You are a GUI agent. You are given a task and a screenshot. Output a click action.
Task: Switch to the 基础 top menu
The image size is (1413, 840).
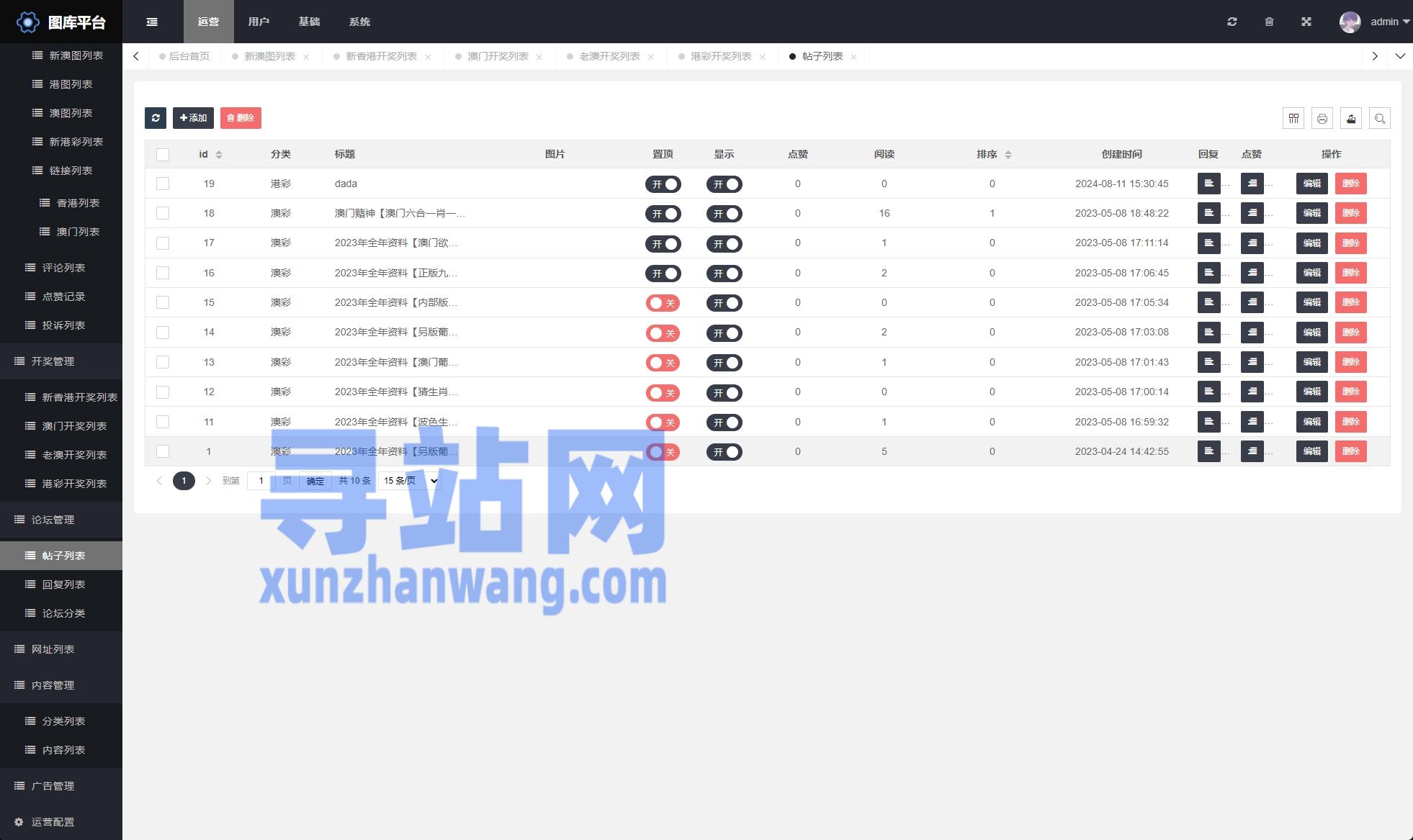pyautogui.click(x=309, y=22)
